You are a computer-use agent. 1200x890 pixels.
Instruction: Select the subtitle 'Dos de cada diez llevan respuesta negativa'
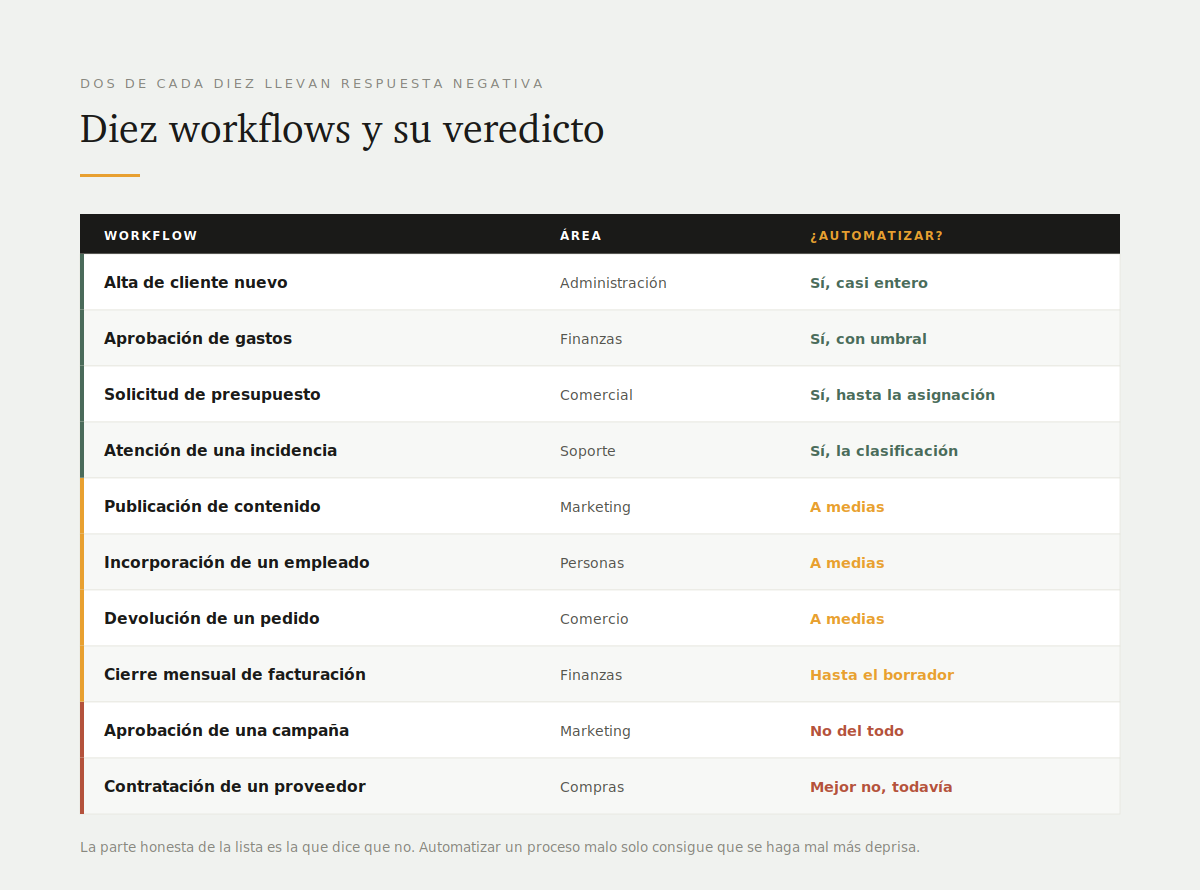pyautogui.click(x=312, y=84)
